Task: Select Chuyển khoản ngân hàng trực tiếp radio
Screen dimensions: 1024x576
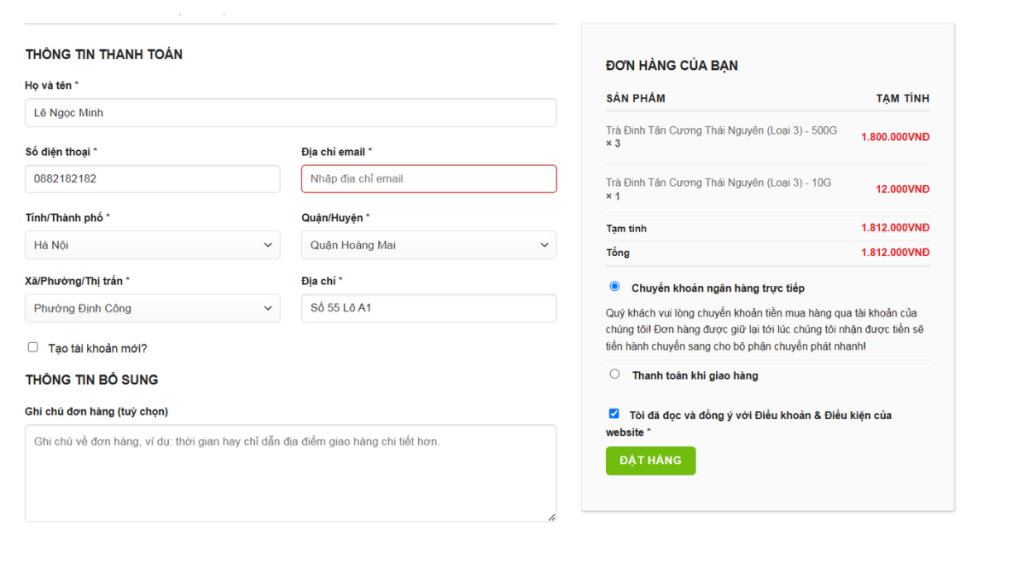Action: coord(615,287)
